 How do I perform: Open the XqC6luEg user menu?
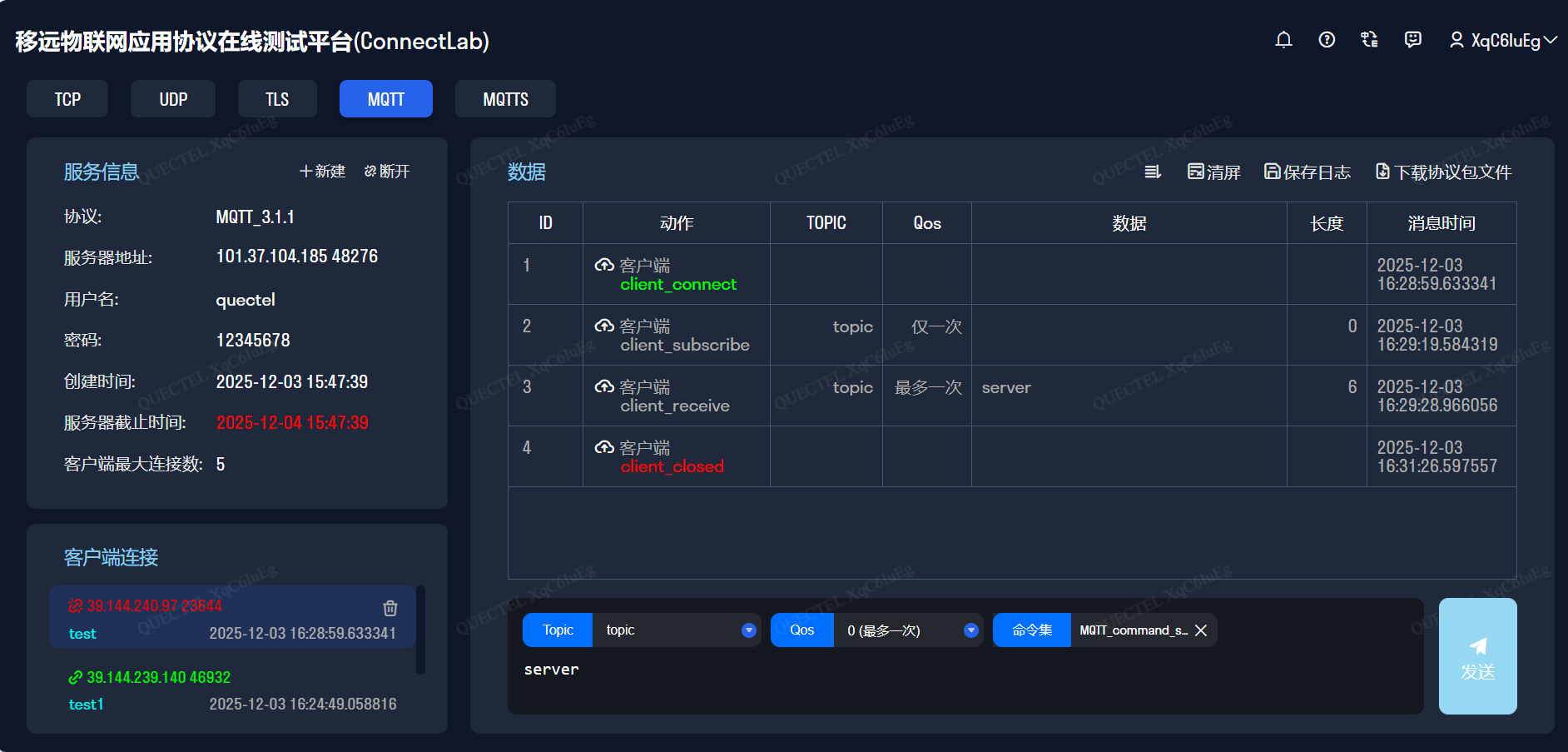tap(1503, 40)
